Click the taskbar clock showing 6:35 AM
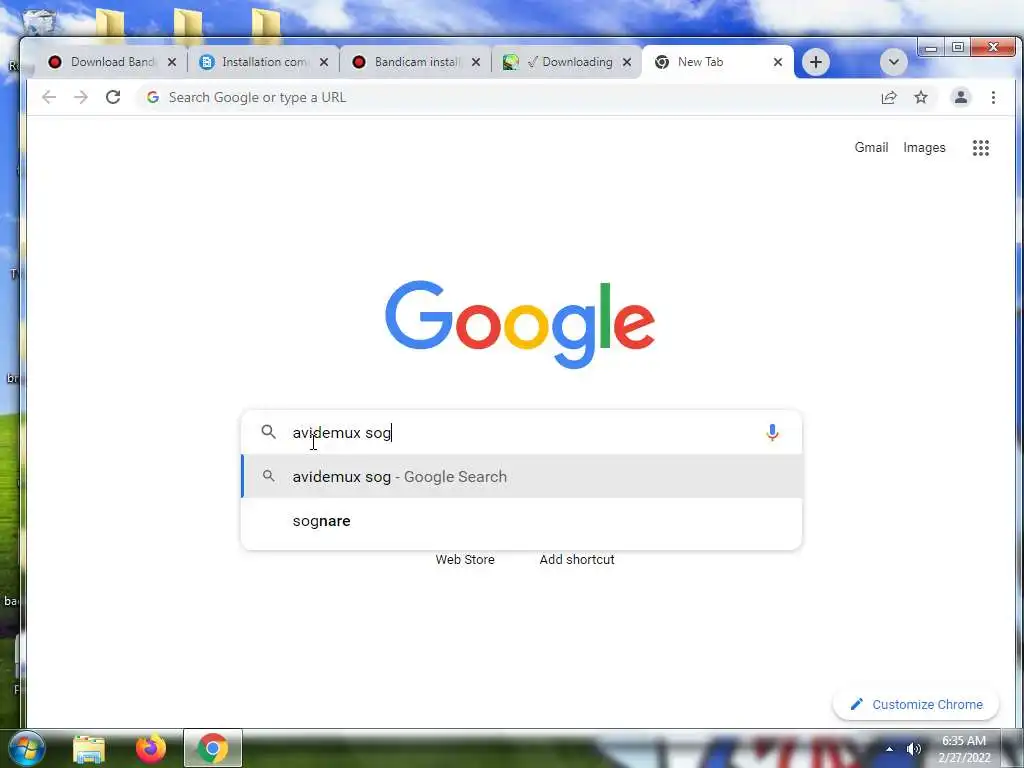Image resolution: width=1024 pixels, height=768 pixels. 964,749
